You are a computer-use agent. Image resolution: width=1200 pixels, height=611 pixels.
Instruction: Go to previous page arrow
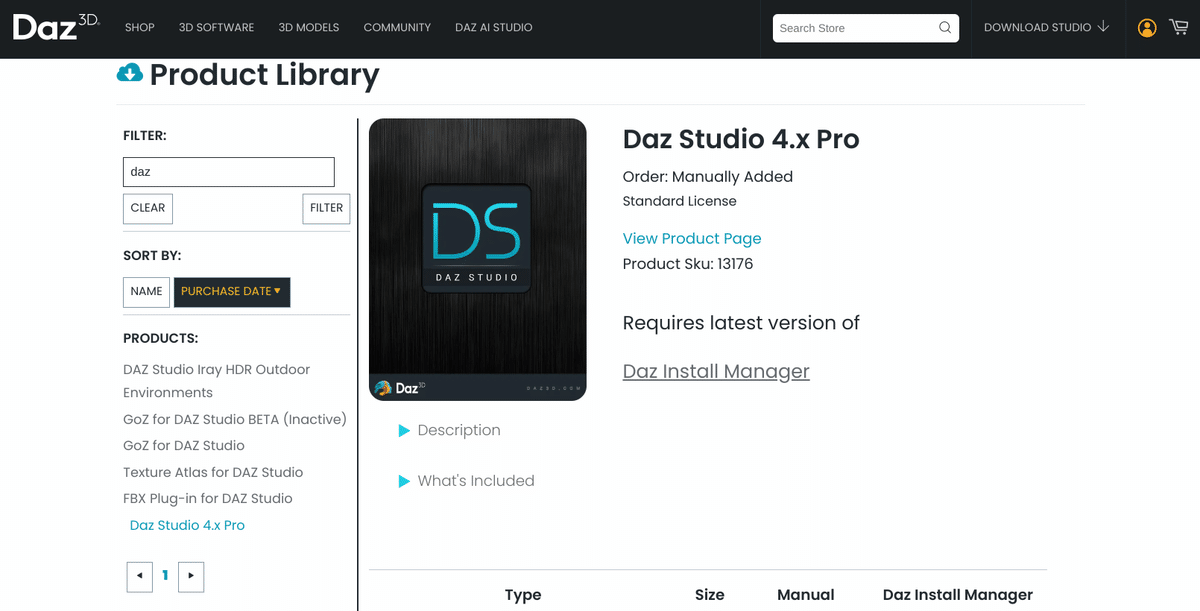(x=140, y=576)
